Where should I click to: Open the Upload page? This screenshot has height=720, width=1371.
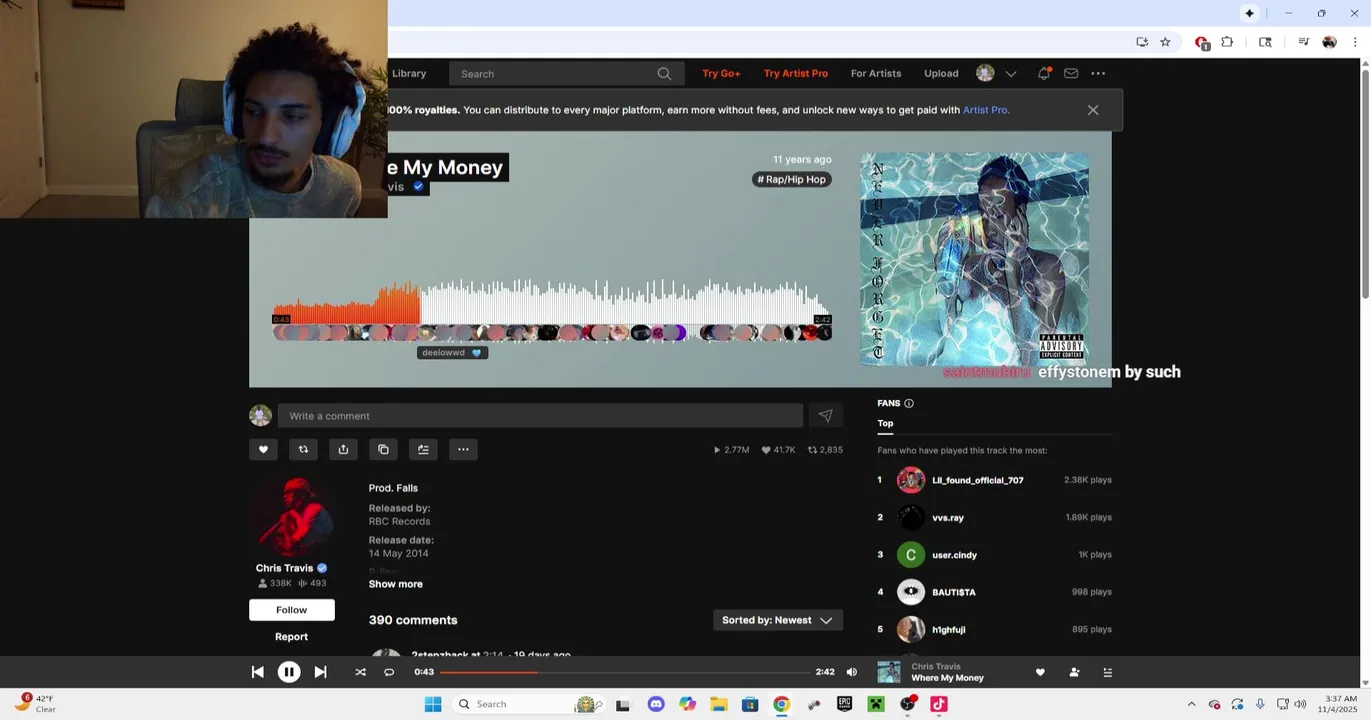click(x=941, y=73)
